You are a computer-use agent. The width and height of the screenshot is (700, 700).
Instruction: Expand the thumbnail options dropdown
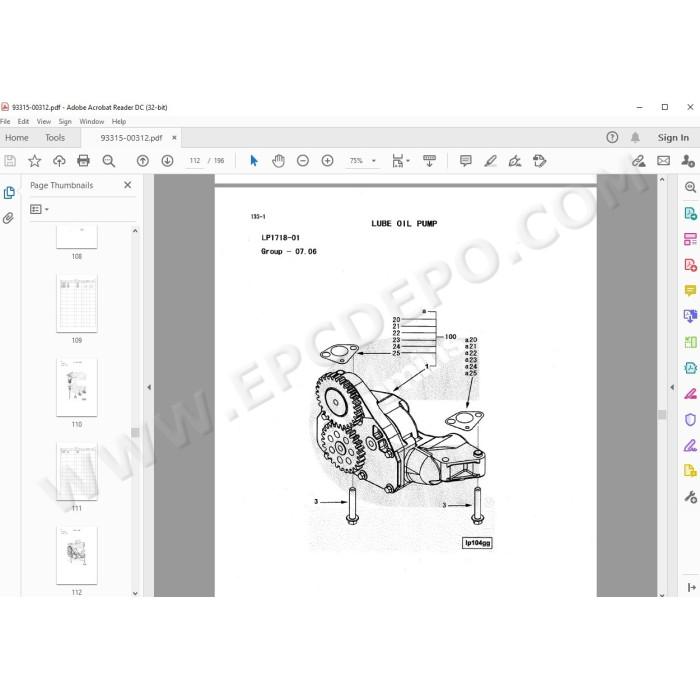click(39, 209)
